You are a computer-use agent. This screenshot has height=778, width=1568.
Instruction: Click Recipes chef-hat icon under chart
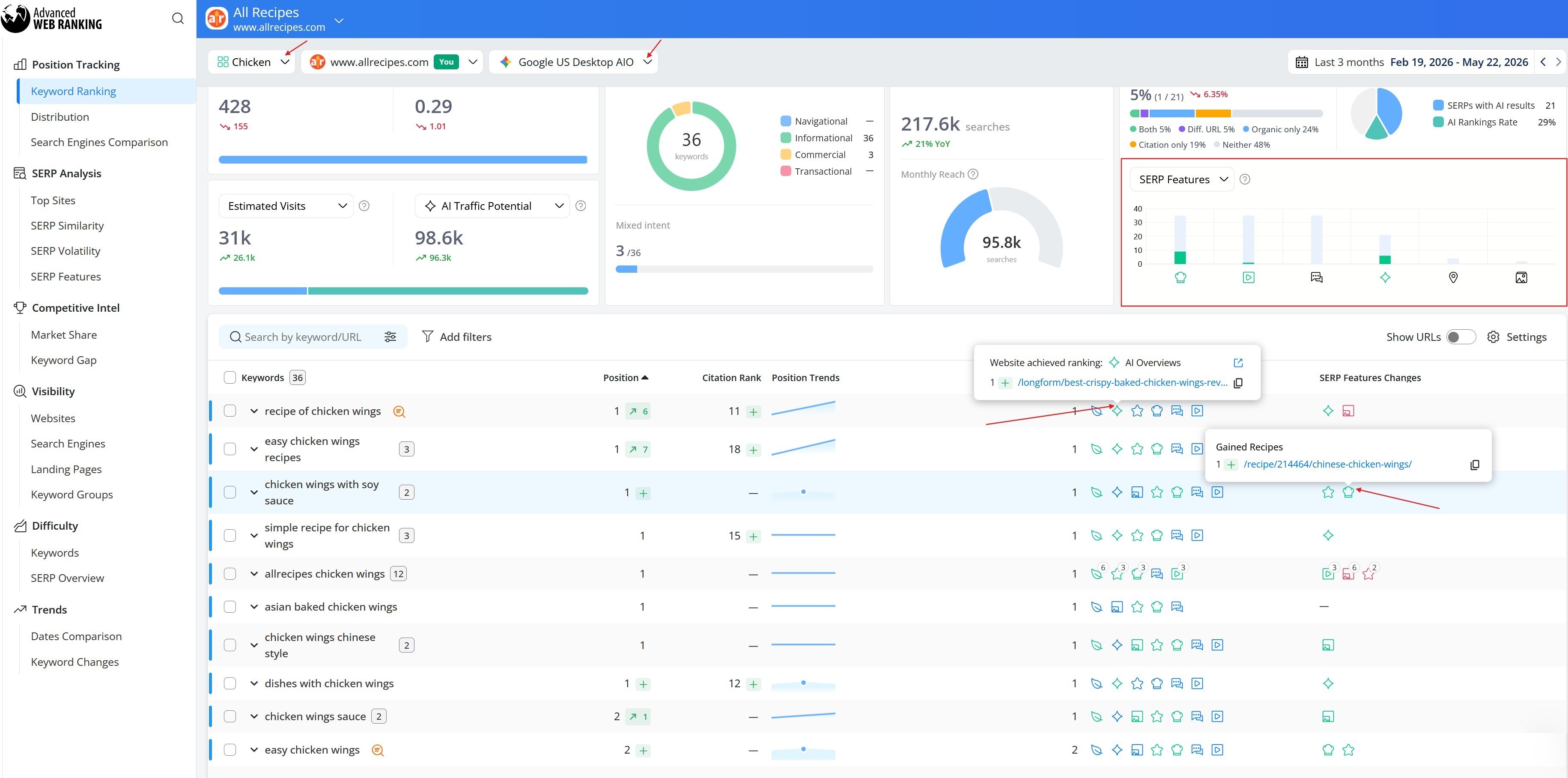(1180, 277)
